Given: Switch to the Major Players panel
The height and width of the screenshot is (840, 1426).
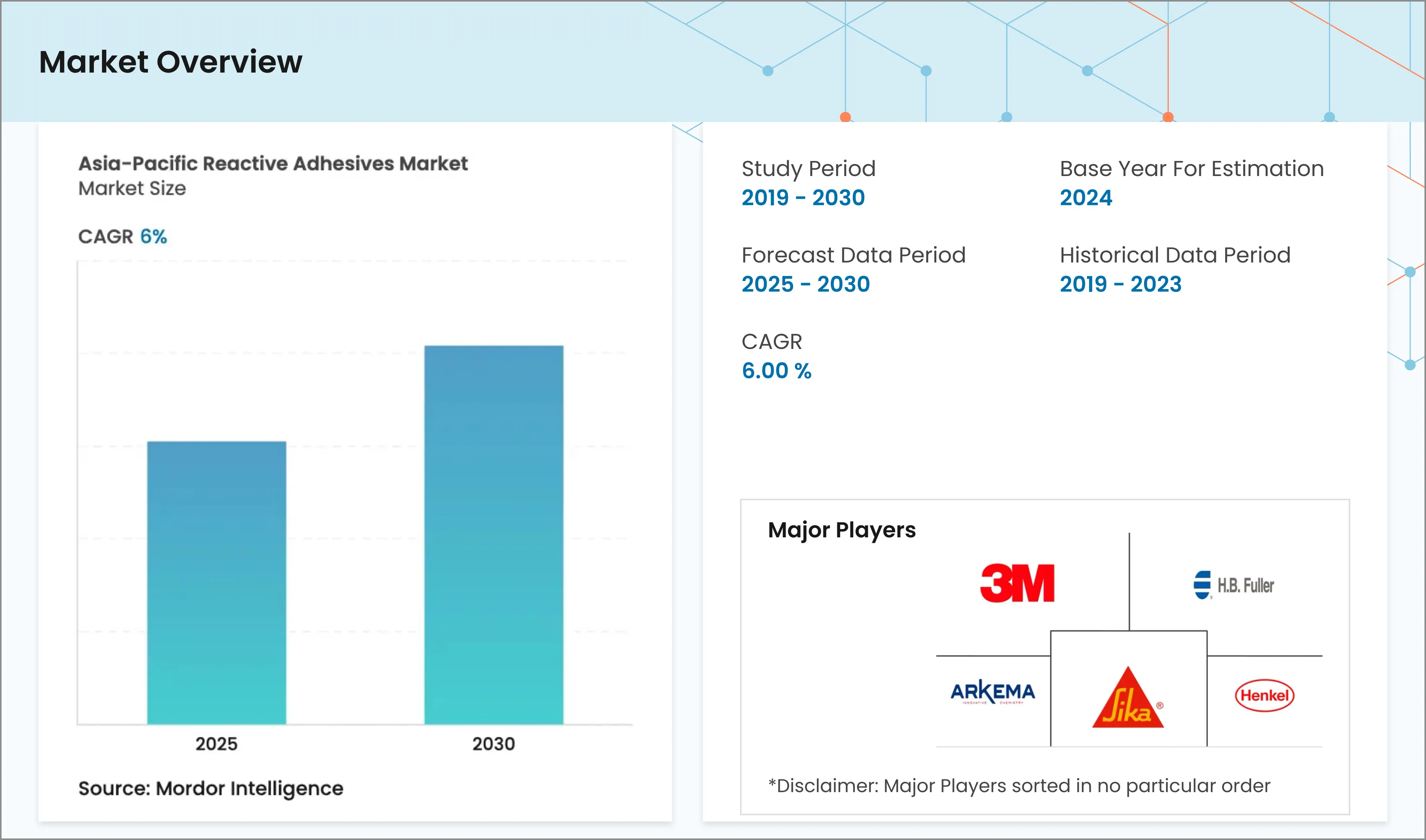Looking at the screenshot, I should [842, 530].
